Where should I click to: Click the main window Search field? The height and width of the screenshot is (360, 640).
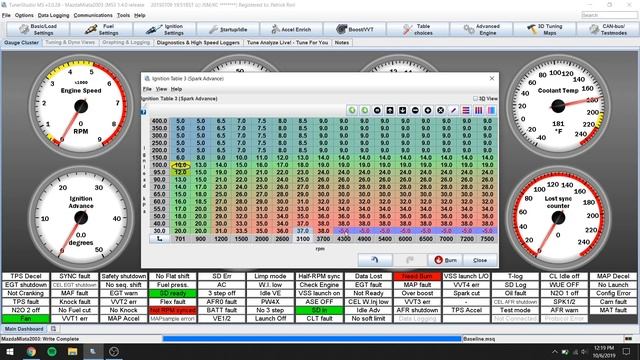609,15
